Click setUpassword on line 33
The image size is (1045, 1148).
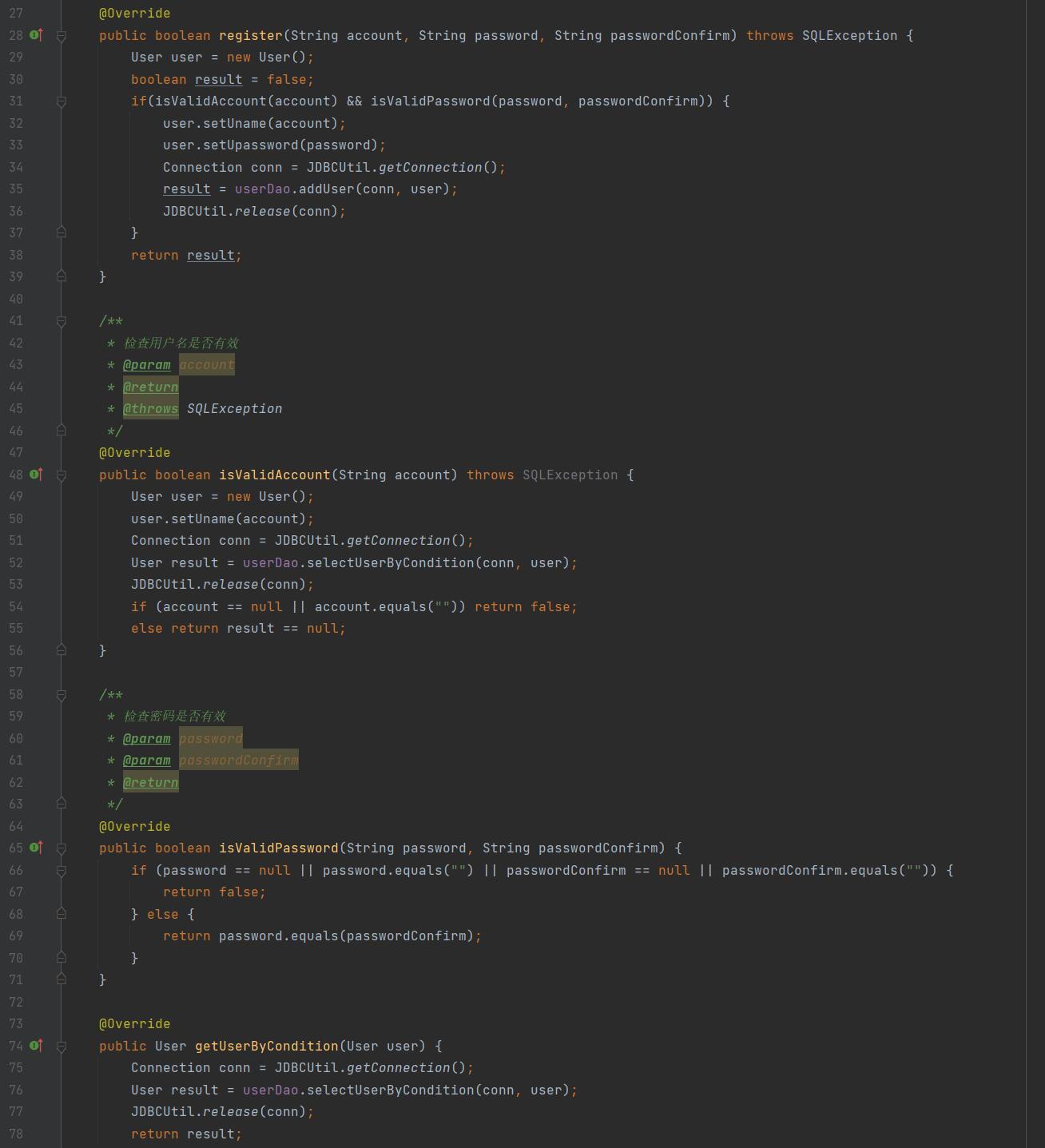[x=251, y=145]
